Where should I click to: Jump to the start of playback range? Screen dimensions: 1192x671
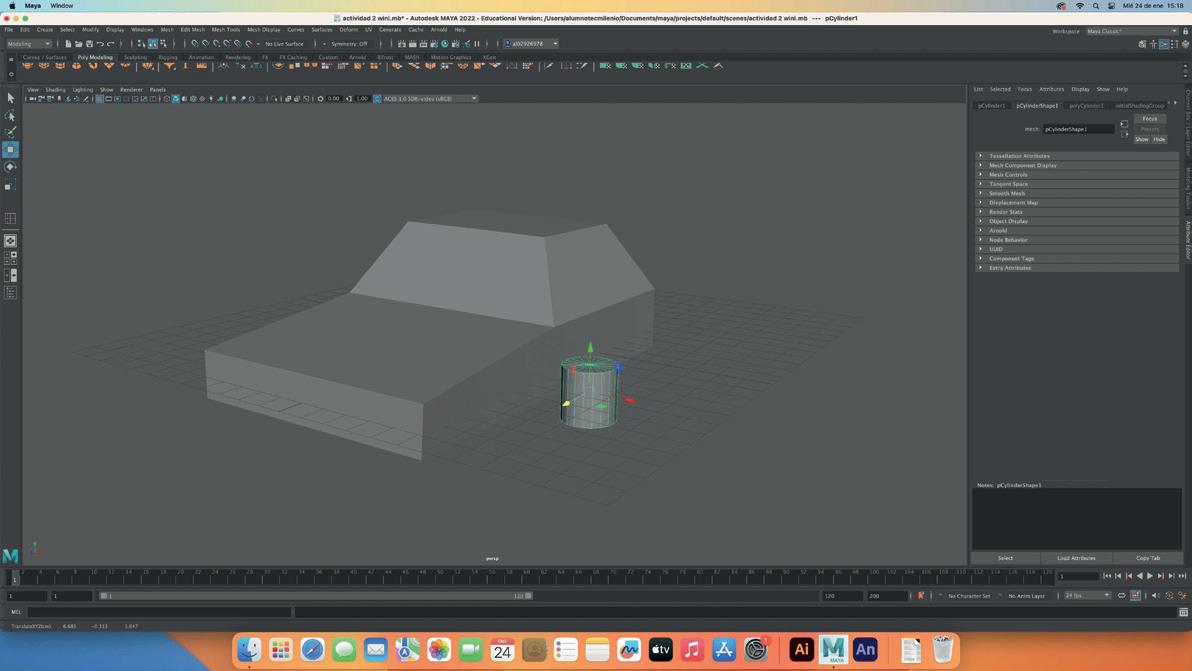pyautogui.click(x=1107, y=576)
